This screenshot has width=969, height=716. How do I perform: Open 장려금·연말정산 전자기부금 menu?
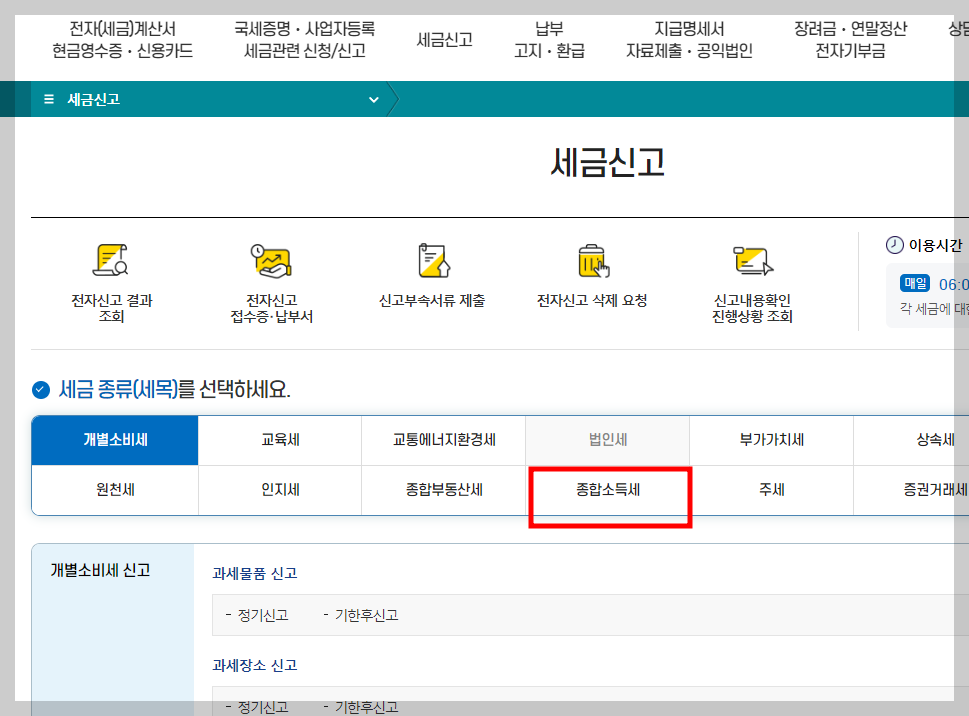[850, 40]
